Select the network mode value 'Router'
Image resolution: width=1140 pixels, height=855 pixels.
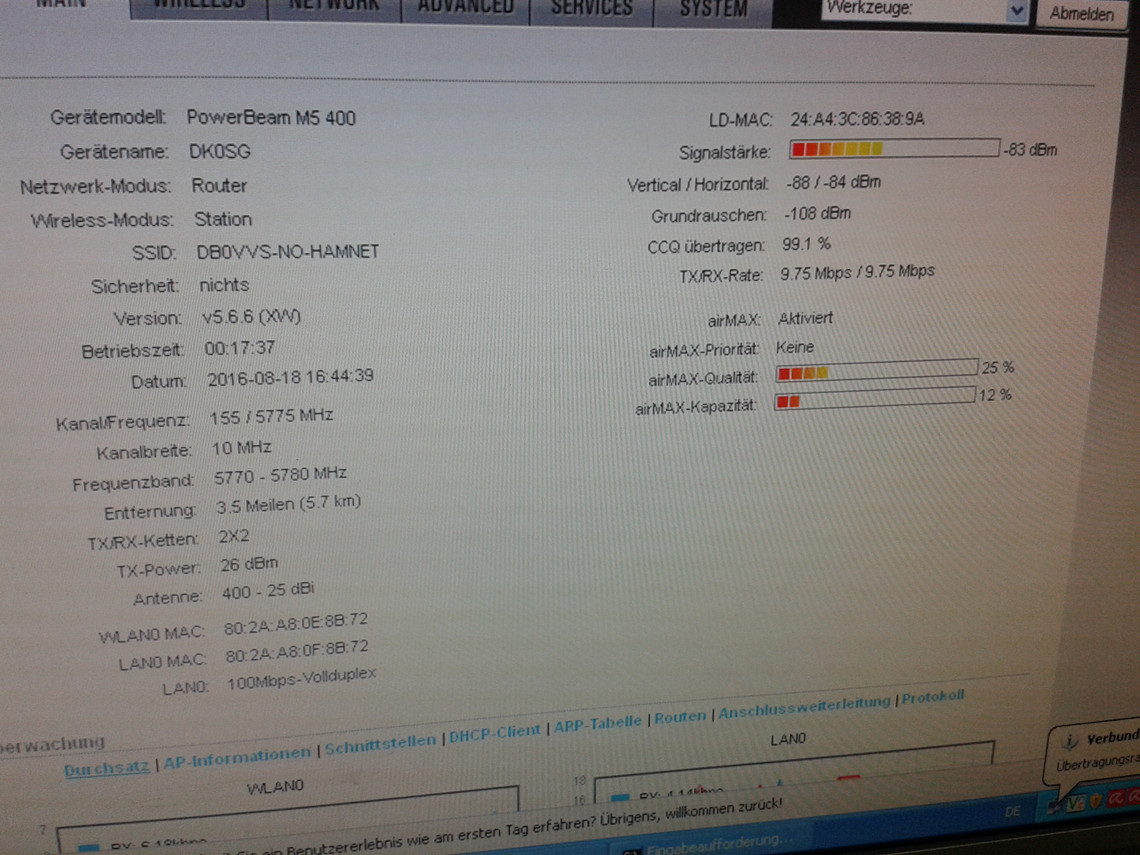(x=220, y=185)
